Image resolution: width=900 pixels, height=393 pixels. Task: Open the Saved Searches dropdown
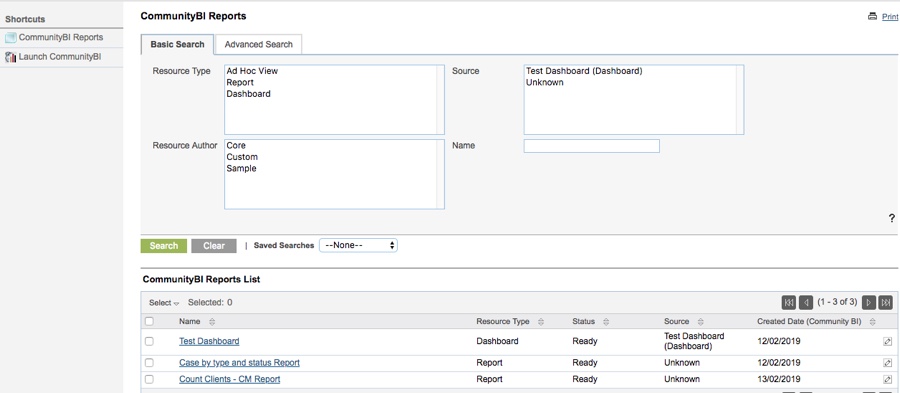pos(358,245)
